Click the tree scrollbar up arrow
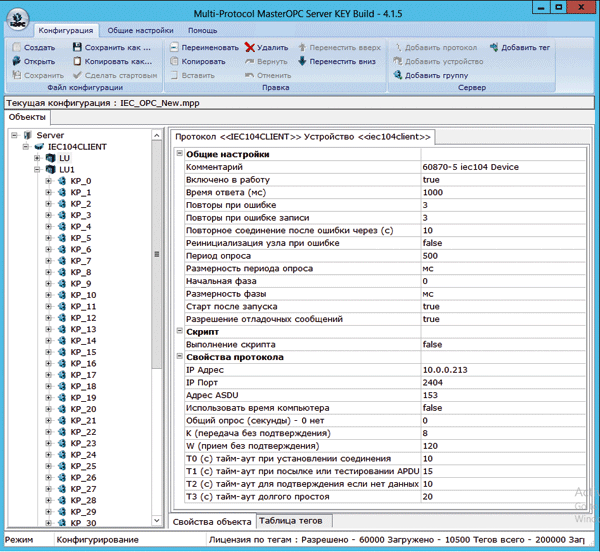Image resolution: width=600 pixels, height=552 pixels. click(x=157, y=135)
